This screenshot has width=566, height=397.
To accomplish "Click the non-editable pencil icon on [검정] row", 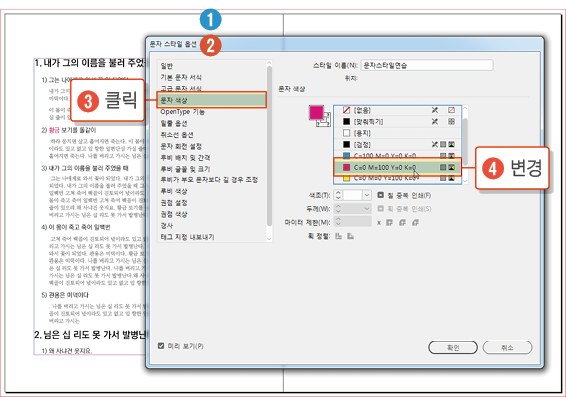I will tap(435, 144).
